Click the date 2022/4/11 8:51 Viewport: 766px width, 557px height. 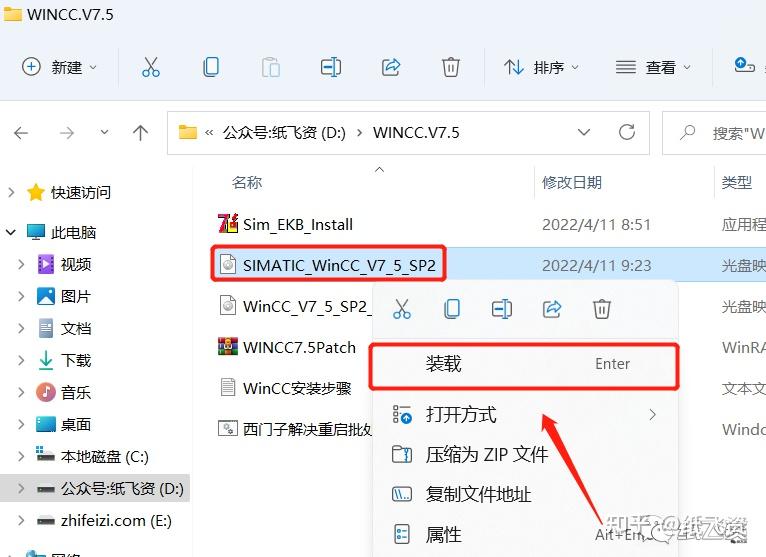pyautogui.click(x=596, y=225)
